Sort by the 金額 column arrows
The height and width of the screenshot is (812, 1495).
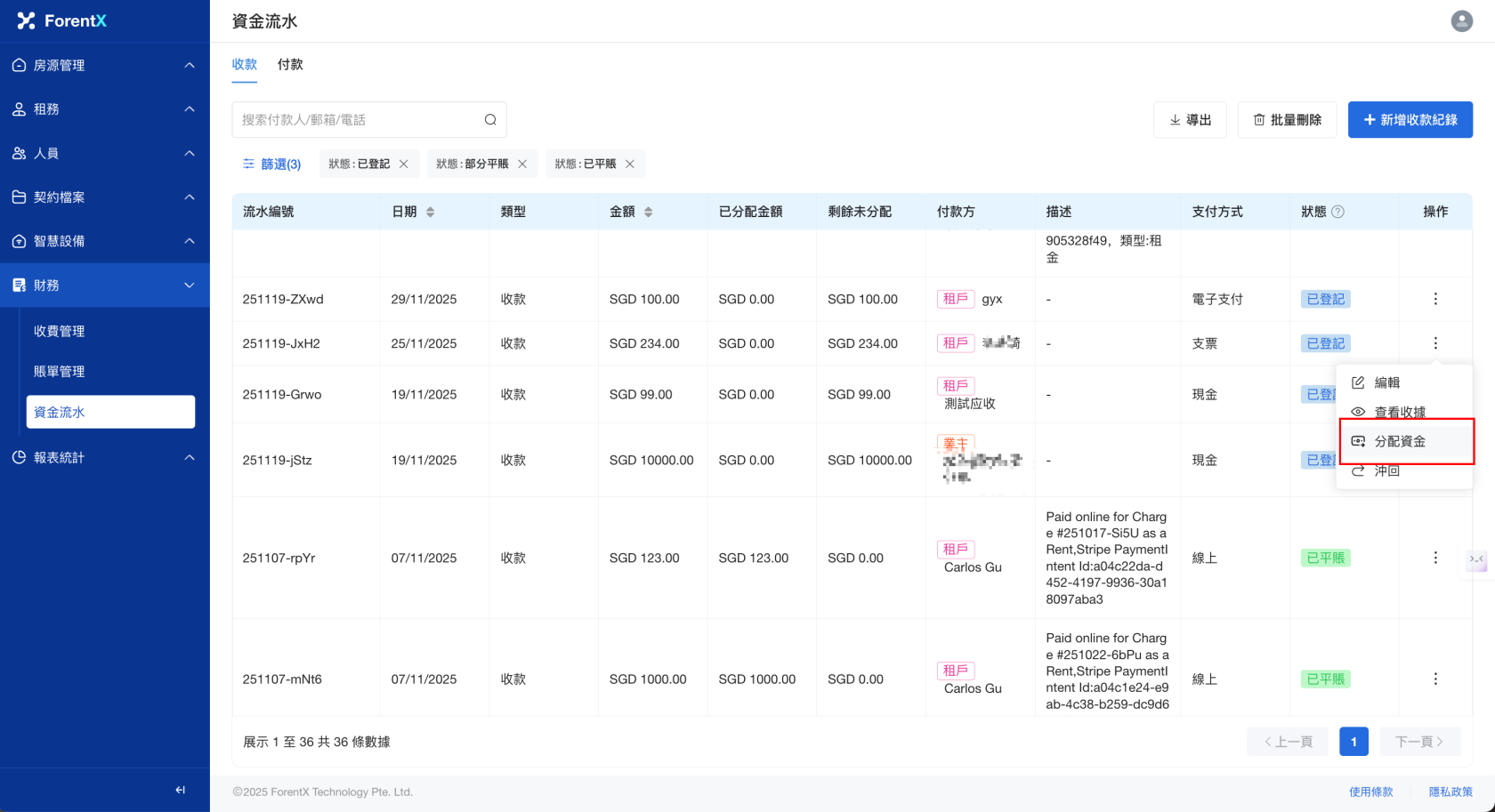(649, 212)
